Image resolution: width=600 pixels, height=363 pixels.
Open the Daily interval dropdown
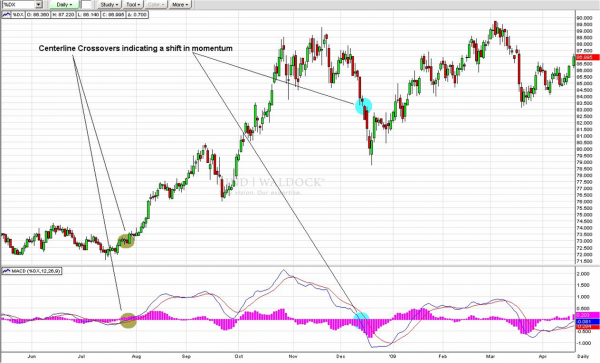pos(65,5)
